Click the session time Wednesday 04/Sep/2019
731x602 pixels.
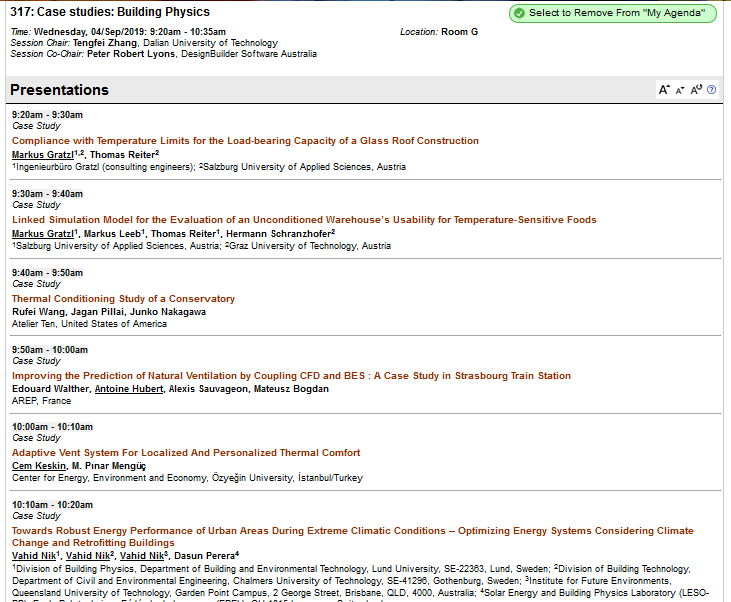(129, 32)
